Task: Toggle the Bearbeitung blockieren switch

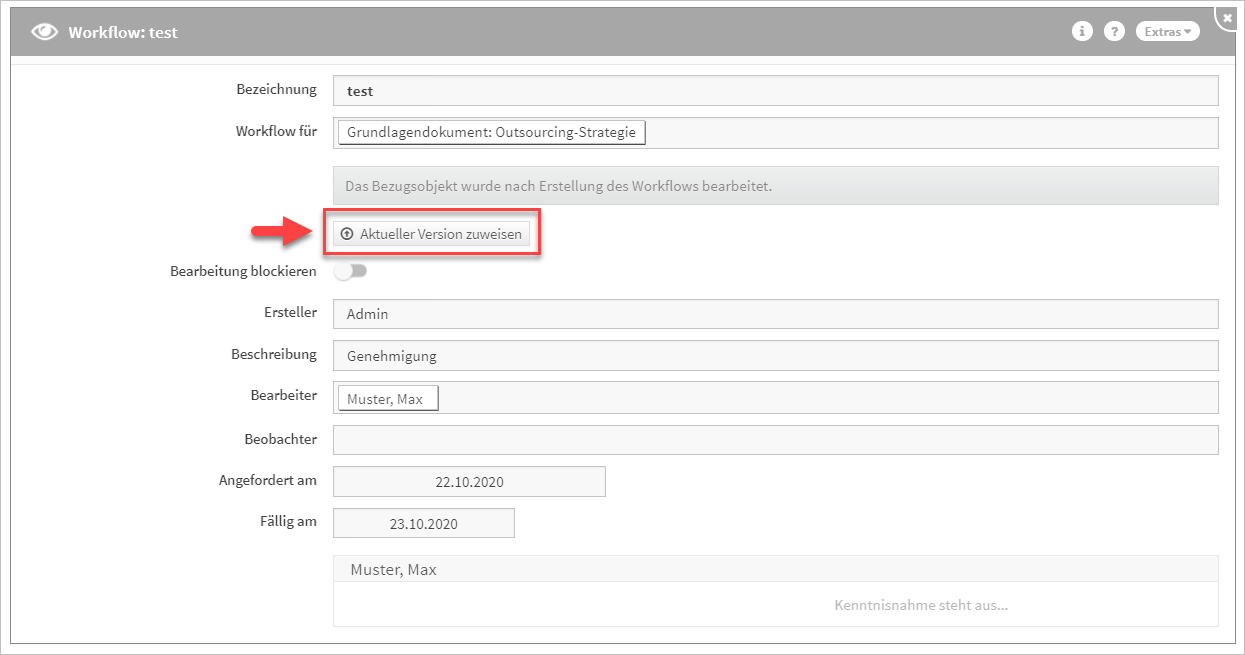Action: click(351, 271)
